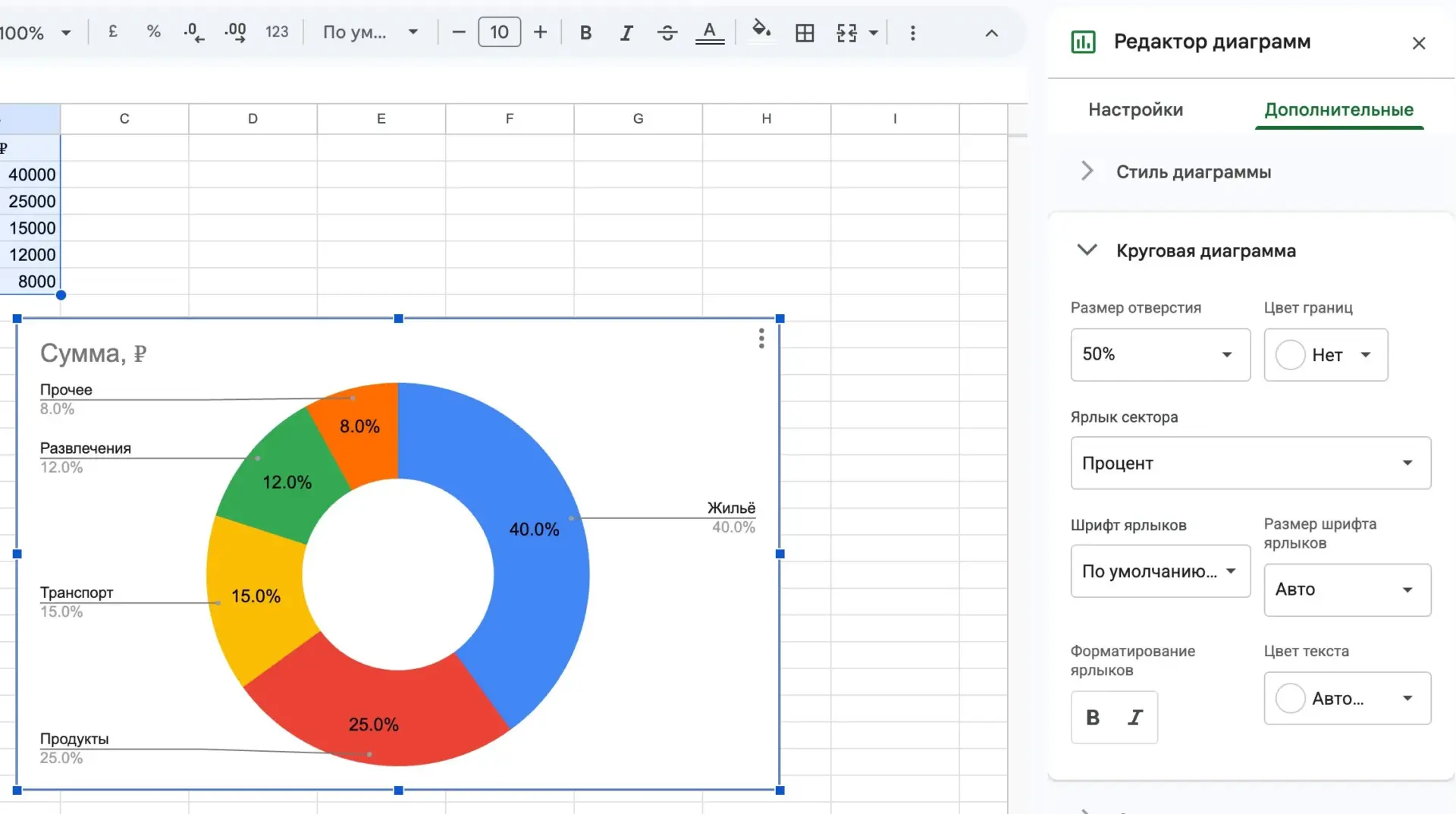Image resolution: width=1456 pixels, height=814 pixels.
Task: Toggle italic in the toolbar
Action: [626, 33]
